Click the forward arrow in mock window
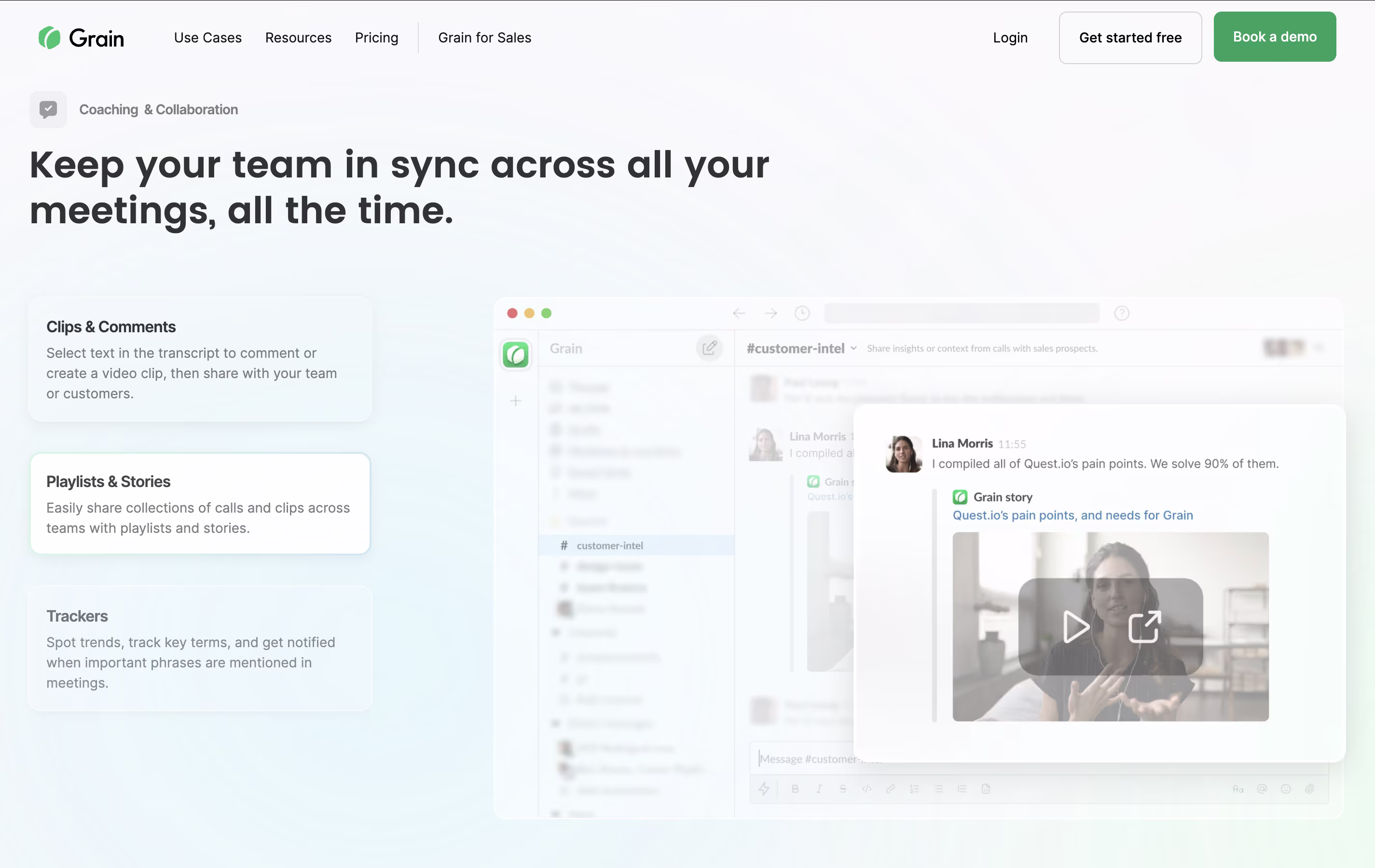1375x868 pixels. coord(771,313)
